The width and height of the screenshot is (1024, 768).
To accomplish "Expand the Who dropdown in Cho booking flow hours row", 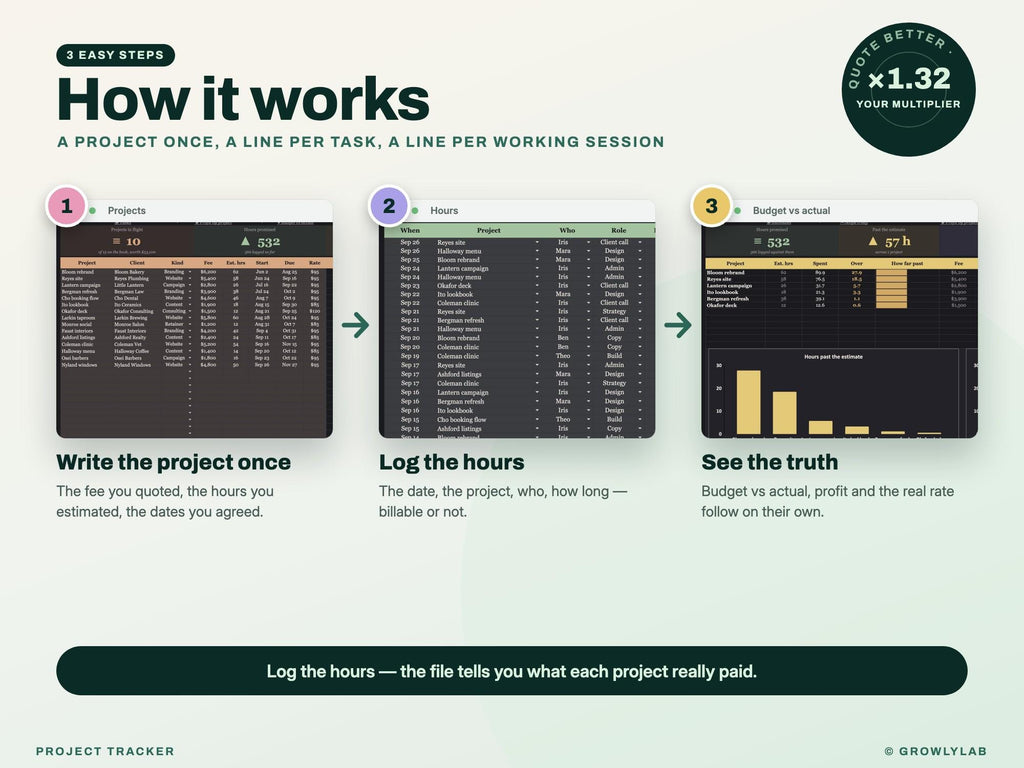I will tap(588, 420).
